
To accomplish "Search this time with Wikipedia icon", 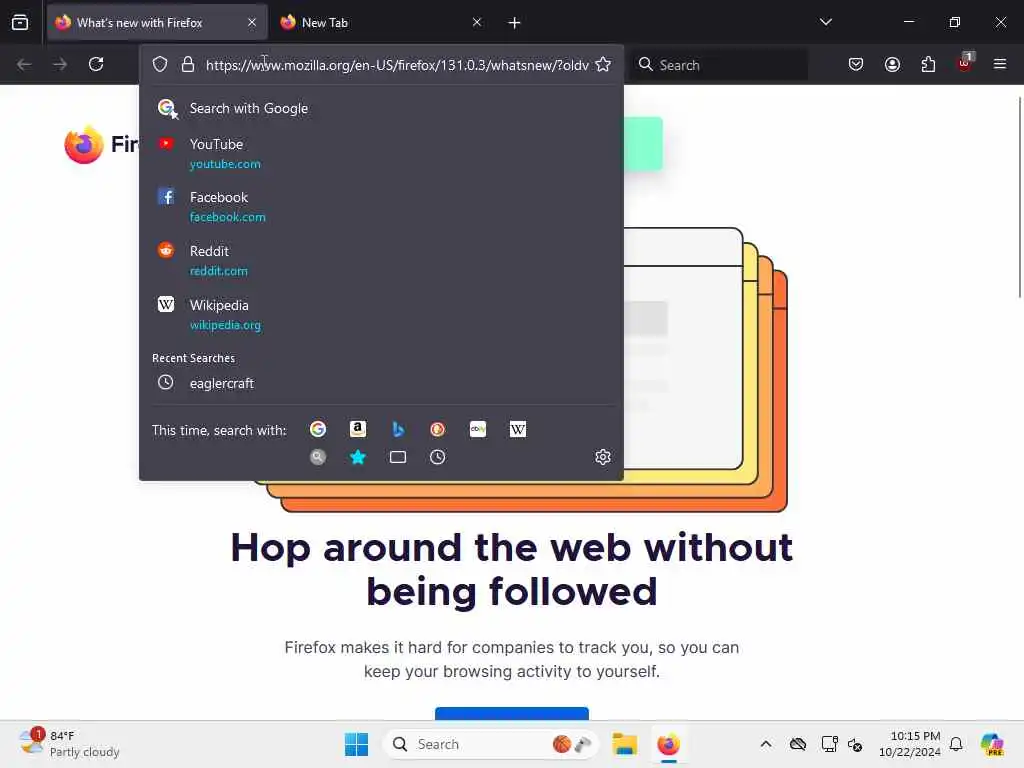I will pos(518,429).
